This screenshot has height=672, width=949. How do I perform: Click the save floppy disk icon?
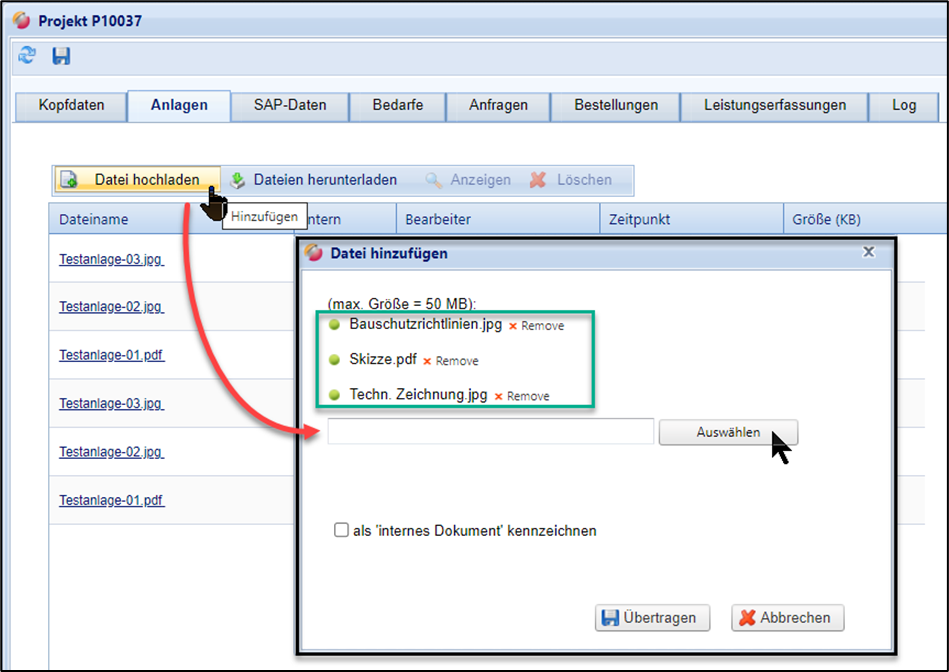[x=61, y=56]
